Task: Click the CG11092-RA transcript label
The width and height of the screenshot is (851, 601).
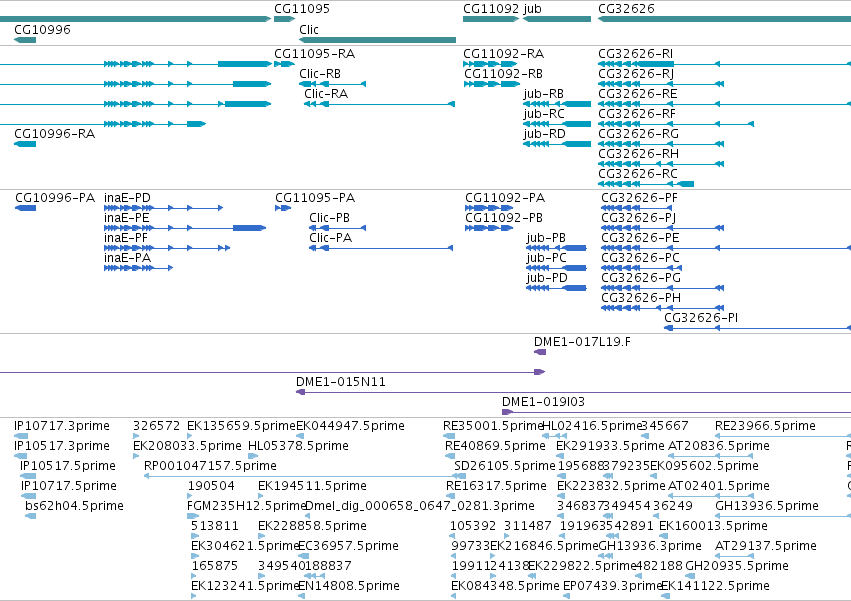Action: tap(503, 54)
